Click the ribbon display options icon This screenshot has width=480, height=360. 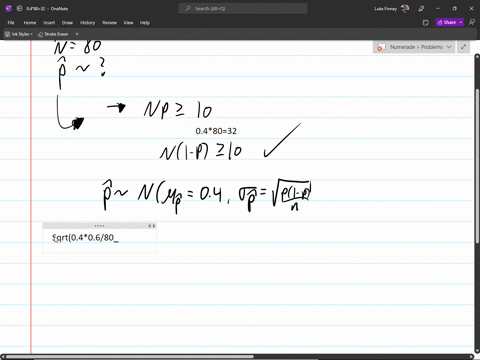472,22
